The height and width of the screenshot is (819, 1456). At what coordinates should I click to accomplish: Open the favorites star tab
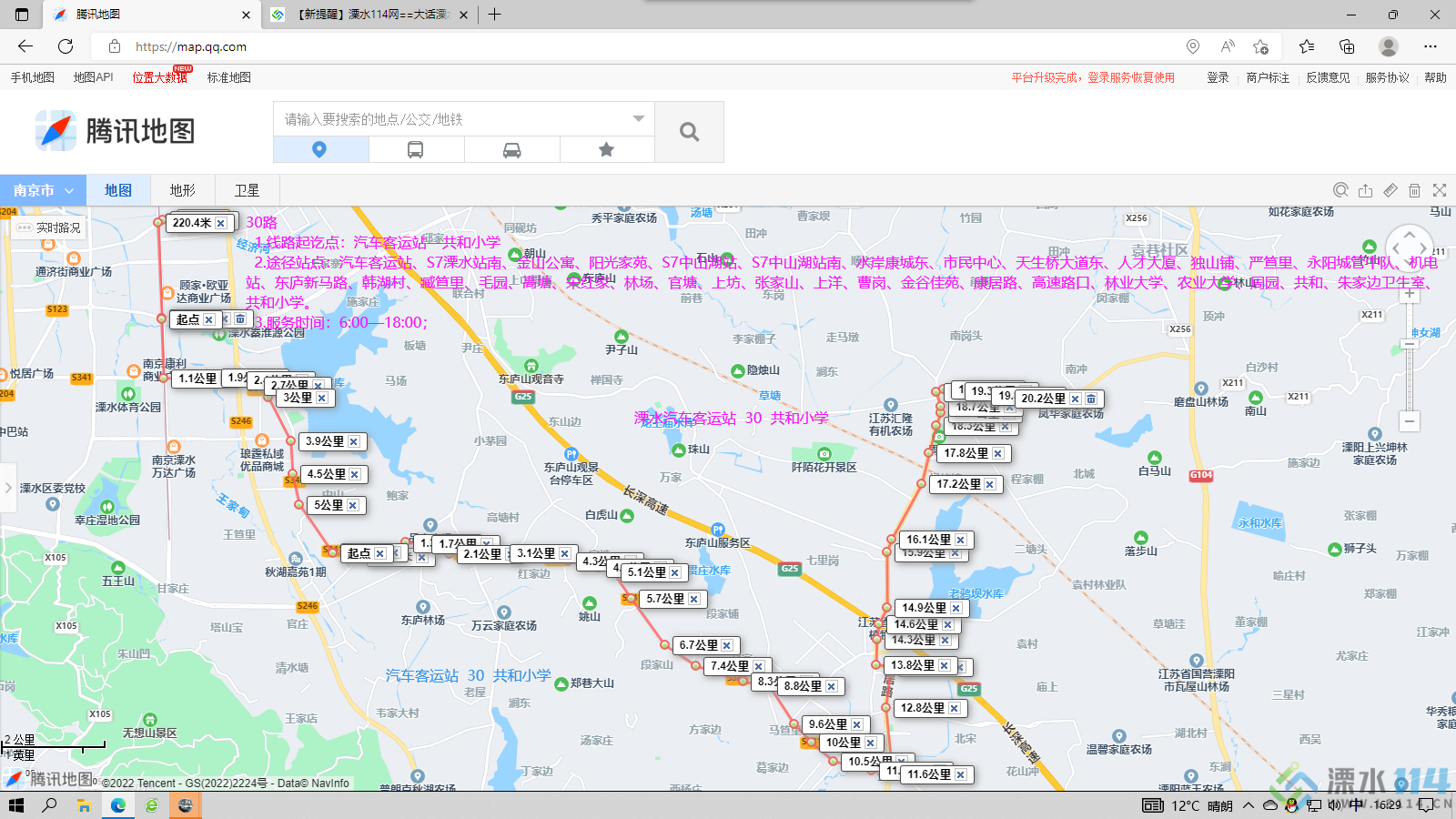pos(606,149)
